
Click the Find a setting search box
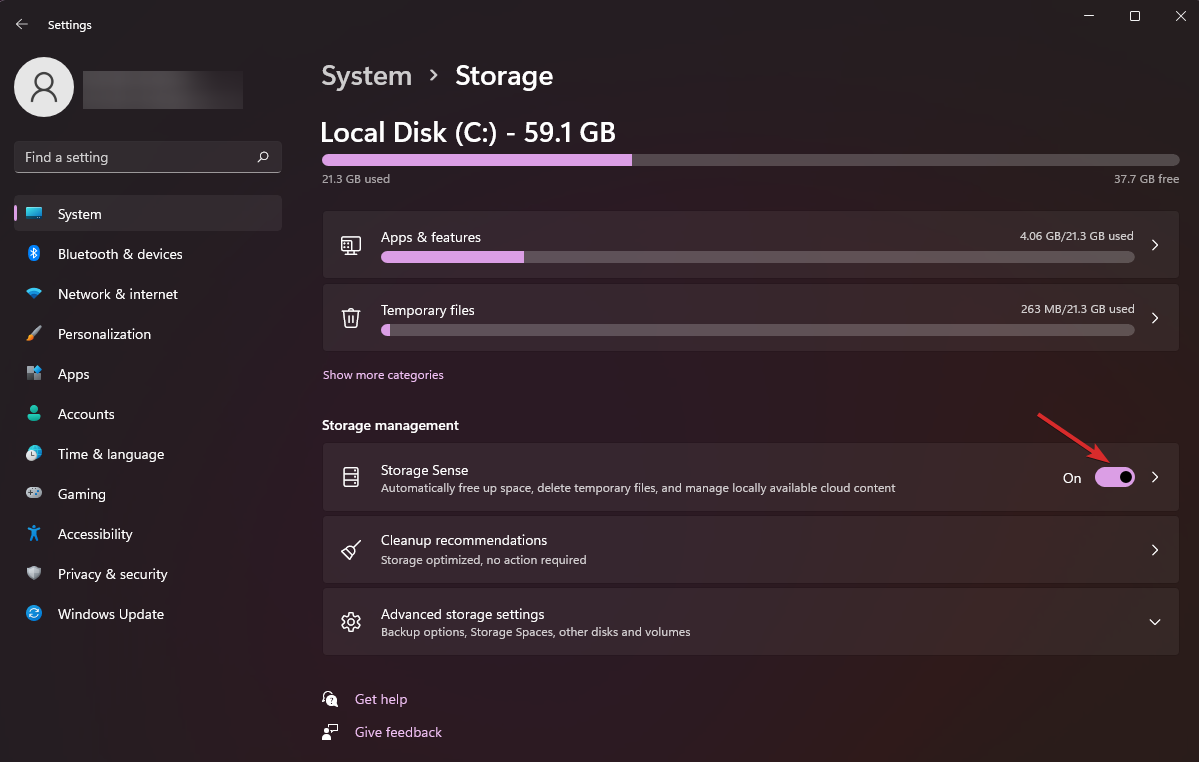tap(148, 157)
